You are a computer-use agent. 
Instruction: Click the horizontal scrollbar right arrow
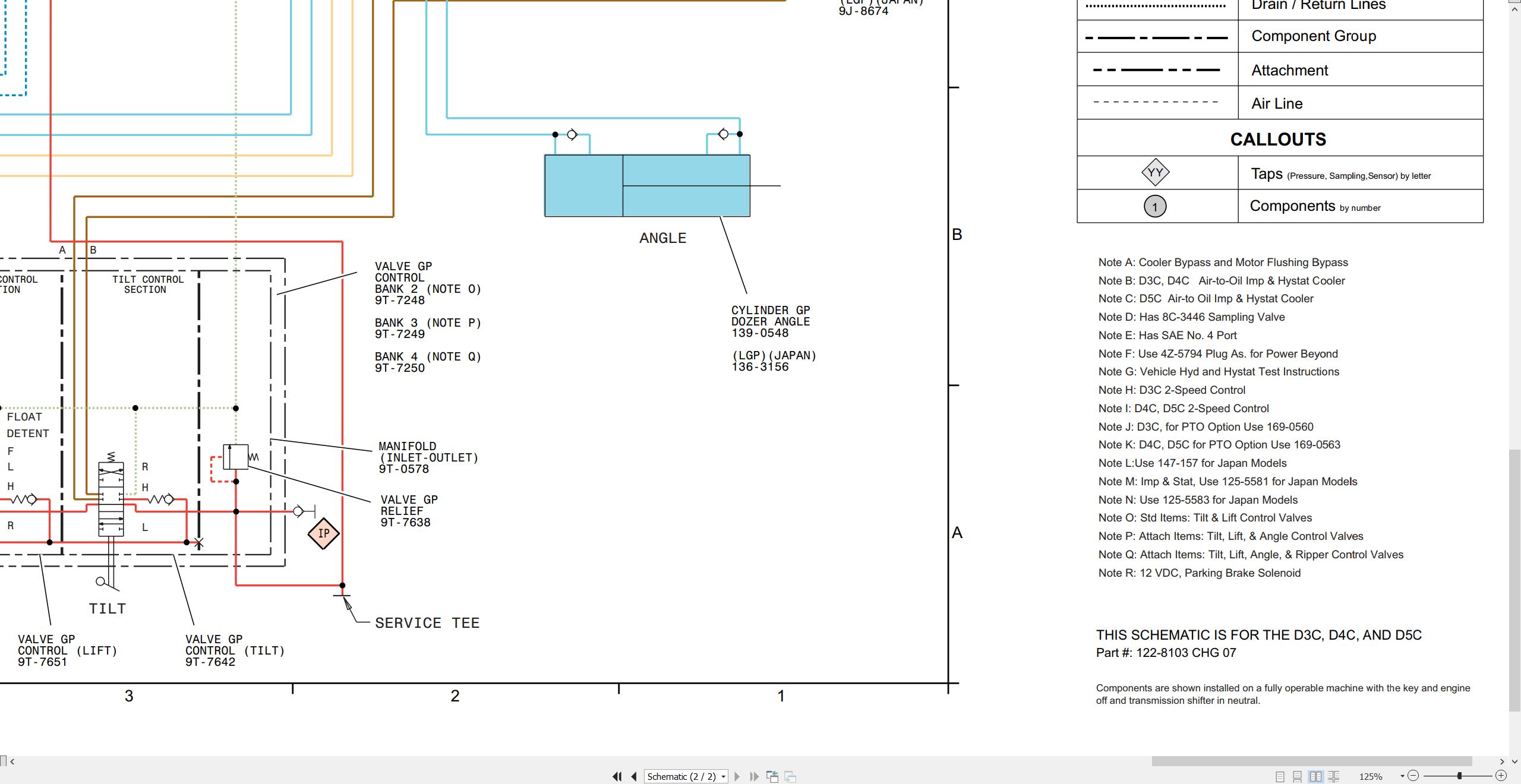(x=1502, y=761)
